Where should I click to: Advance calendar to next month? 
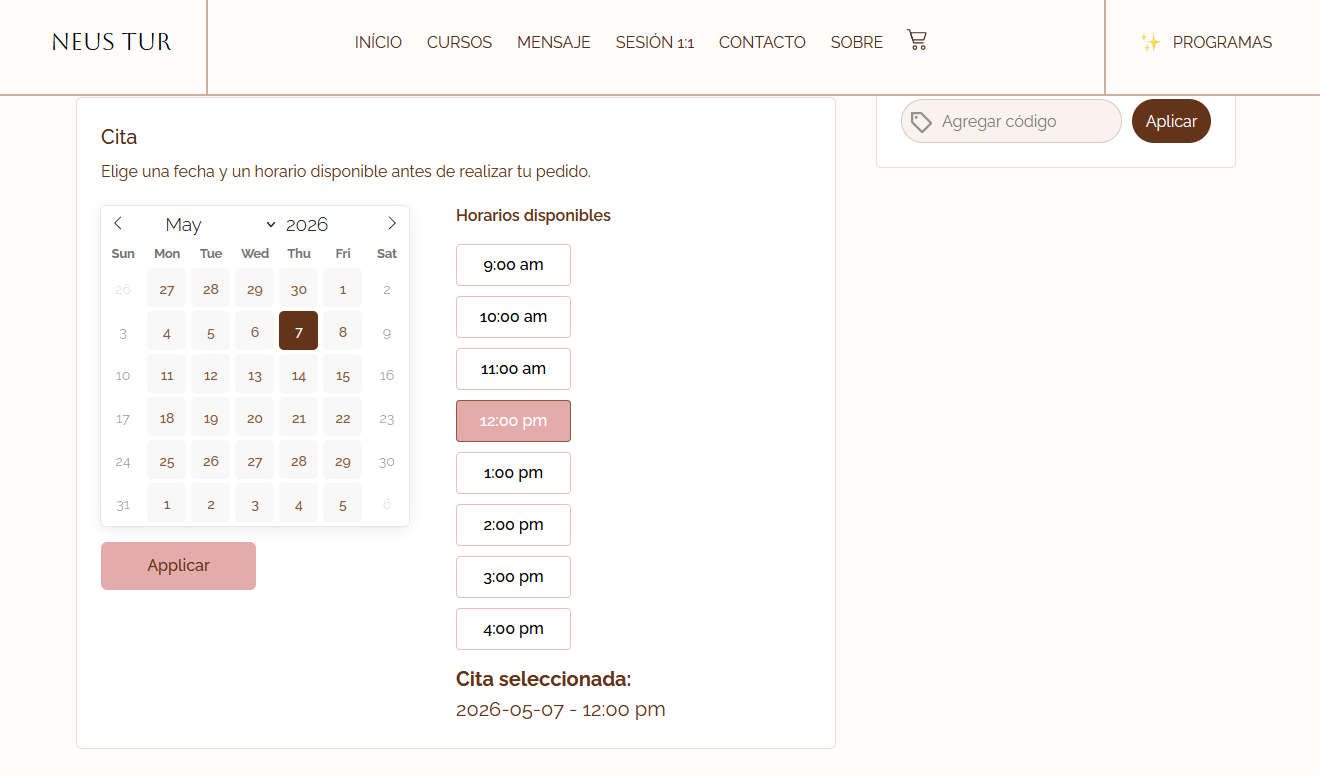tap(392, 223)
